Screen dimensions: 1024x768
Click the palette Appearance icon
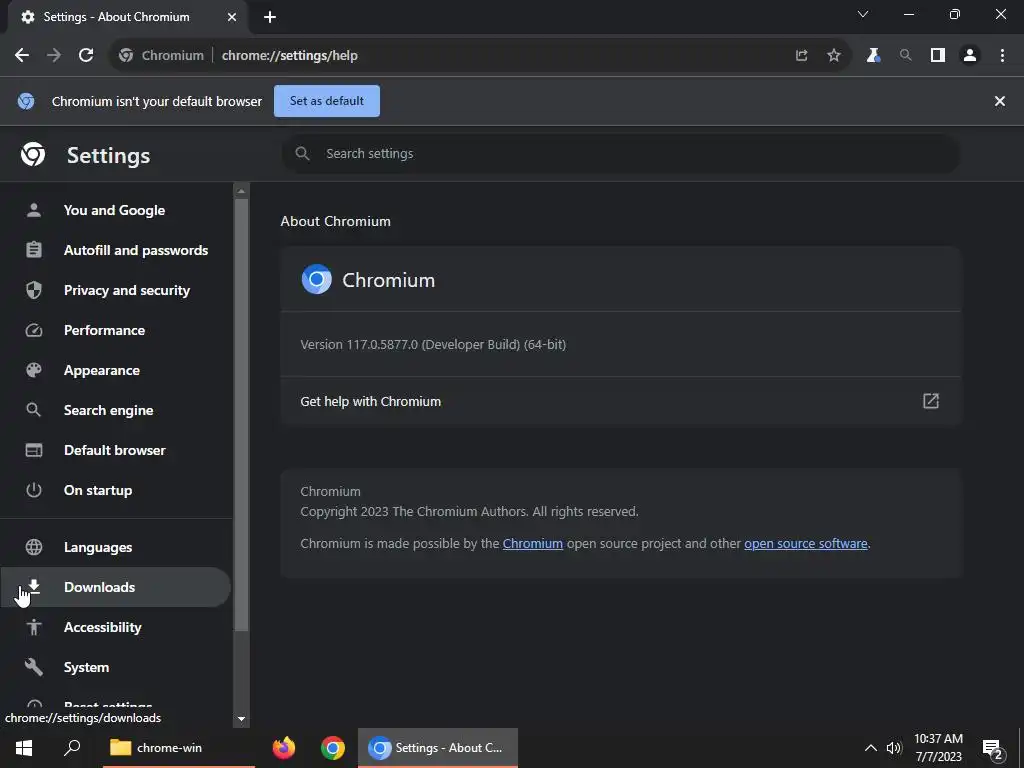pyautogui.click(x=34, y=370)
